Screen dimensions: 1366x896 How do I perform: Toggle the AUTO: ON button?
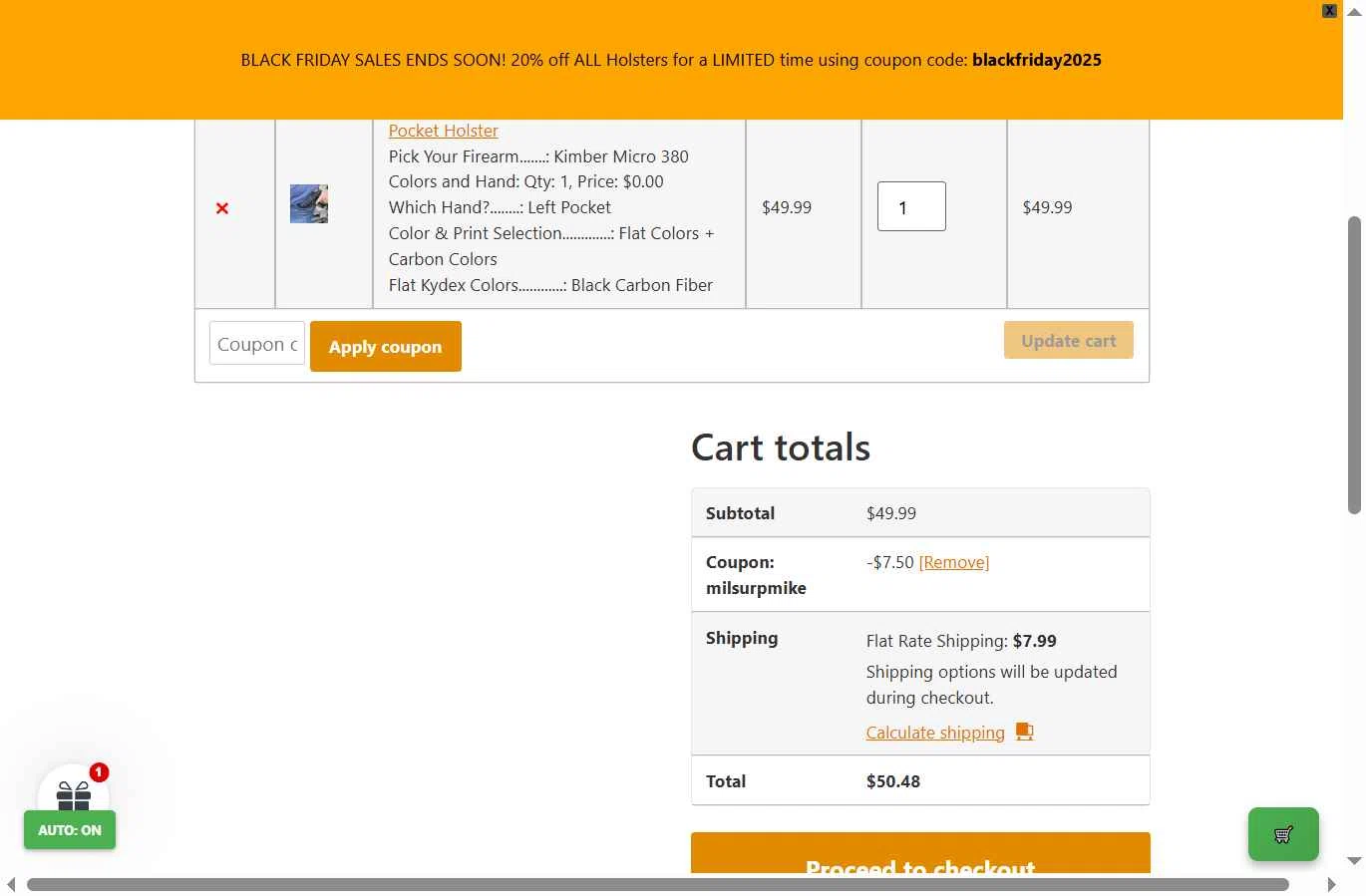pos(70,830)
